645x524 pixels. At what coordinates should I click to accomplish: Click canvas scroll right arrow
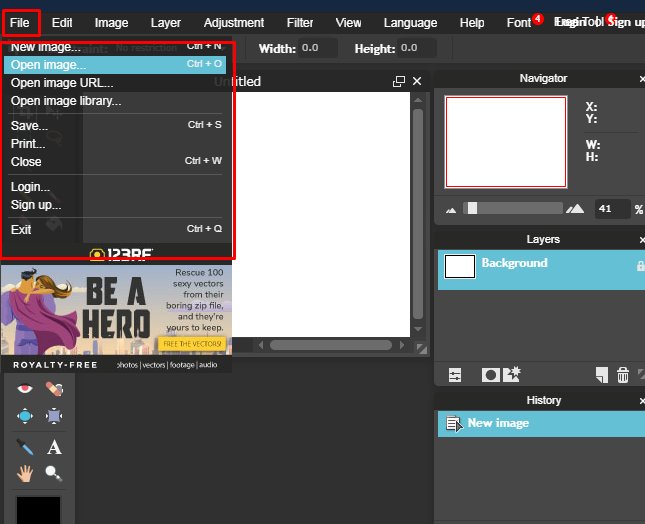(x=402, y=345)
